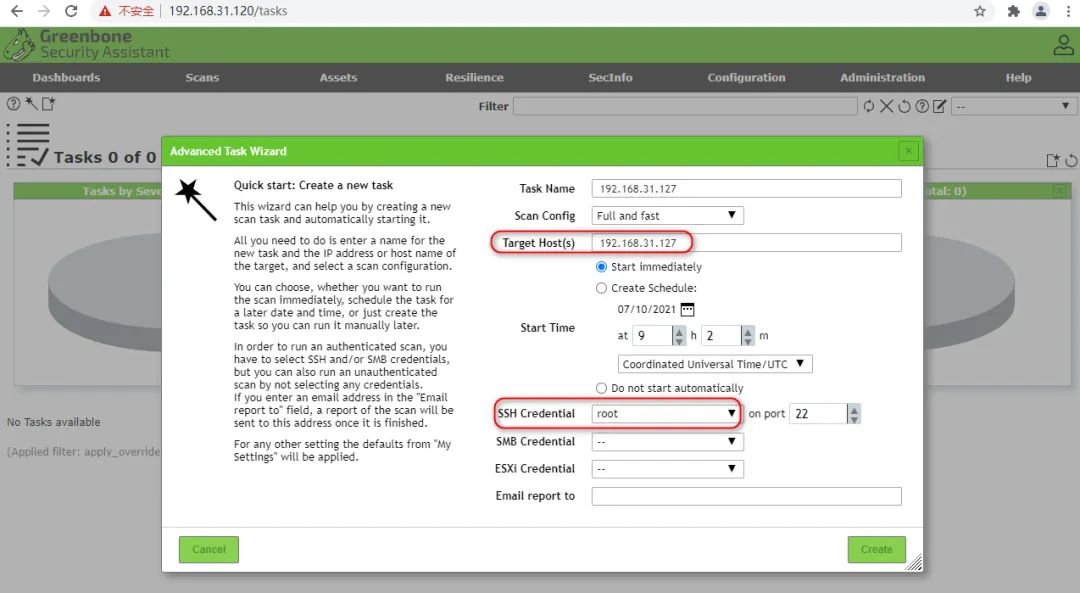Click the Target Host(s) input field

click(x=747, y=242)
